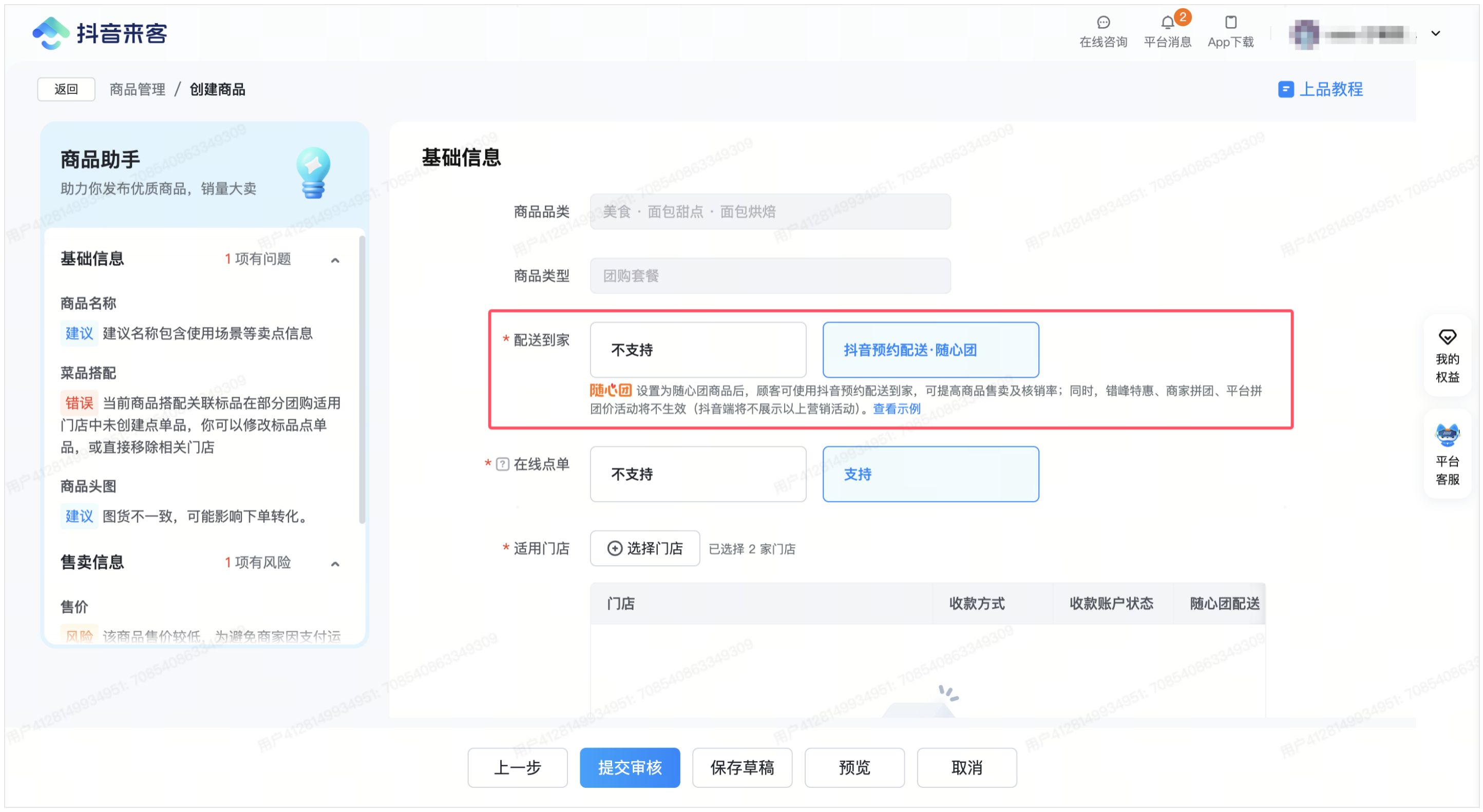
Task: Click 选择门店 button
Action: click(645, 548)
